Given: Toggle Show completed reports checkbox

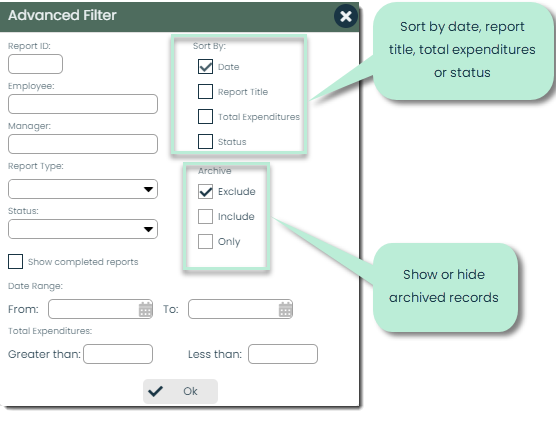Looking at the screenshot, I should [x=15, y=261].
